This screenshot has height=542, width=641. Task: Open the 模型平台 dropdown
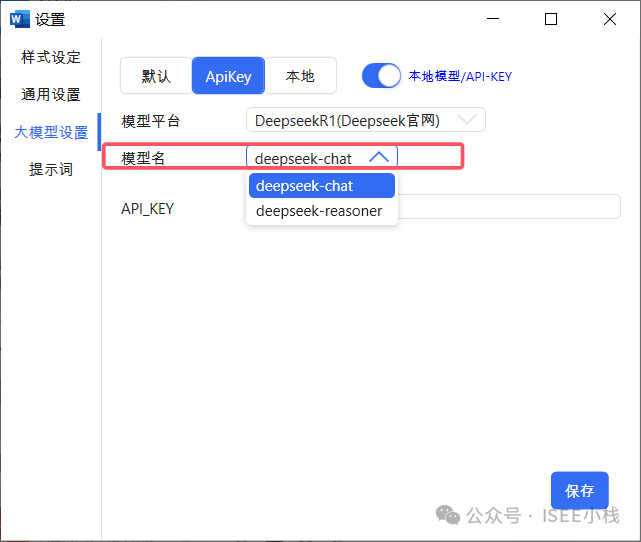pyautogui.click(x=365, y=120)
